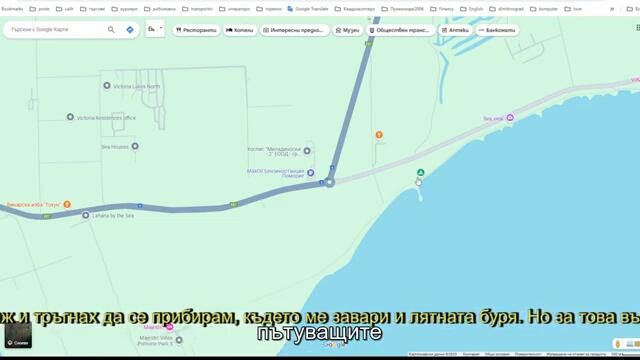Open the Google Translate bookmark

click(x=308, y=9)
